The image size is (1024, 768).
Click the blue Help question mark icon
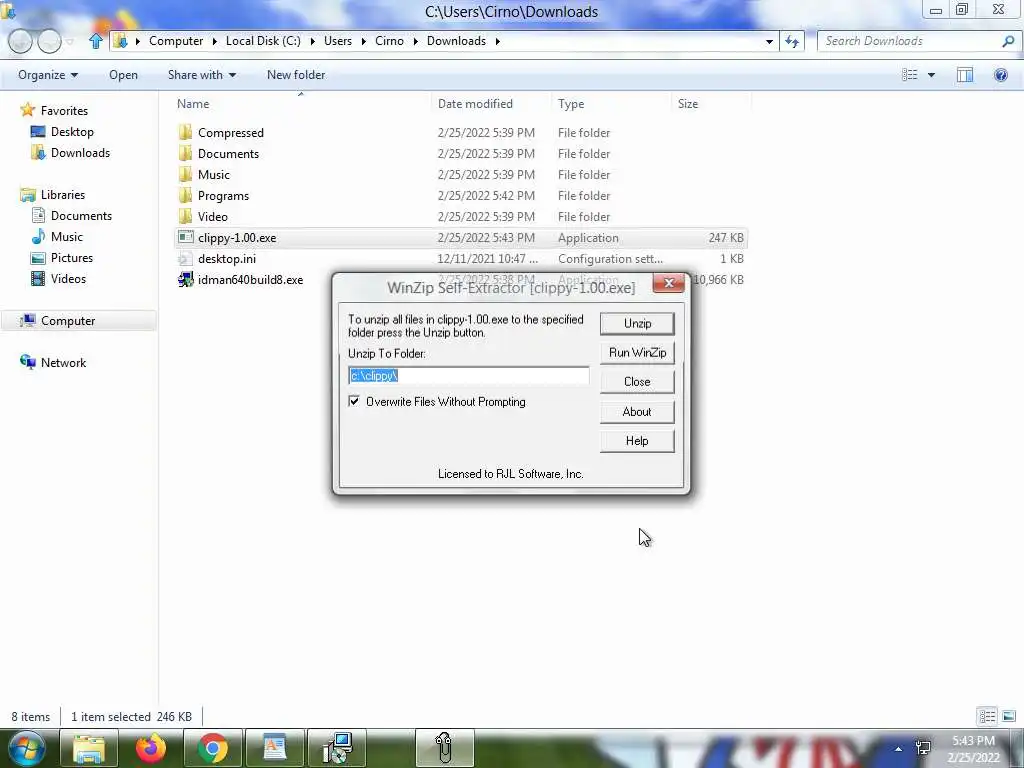(x=1000, y=75)
